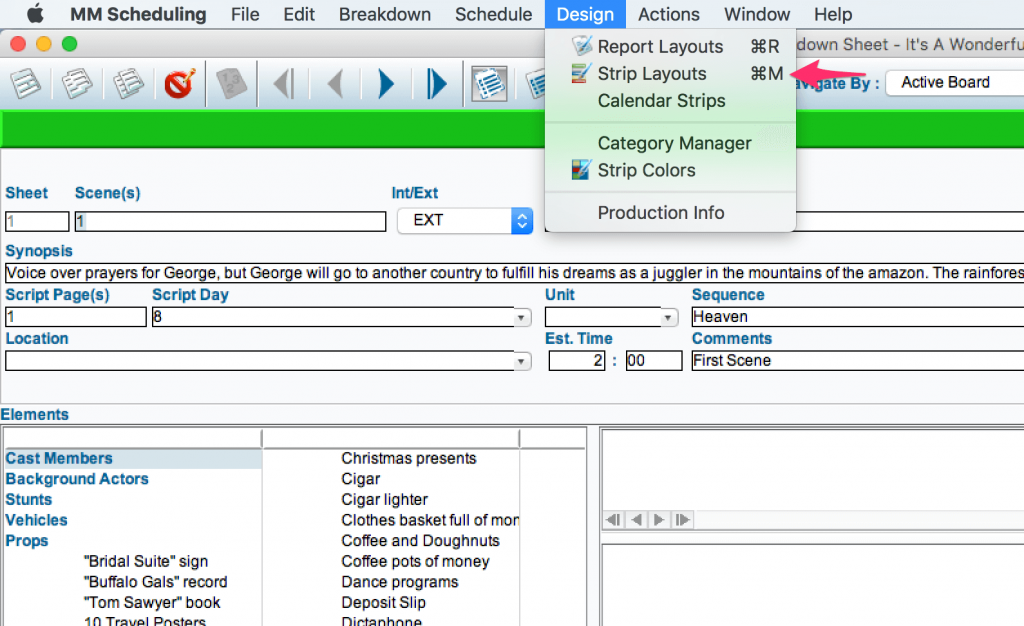The height and width of the screenshot is (626, 1024).
Task: Click the red delete sheet icon
Action: pos(180,84)
